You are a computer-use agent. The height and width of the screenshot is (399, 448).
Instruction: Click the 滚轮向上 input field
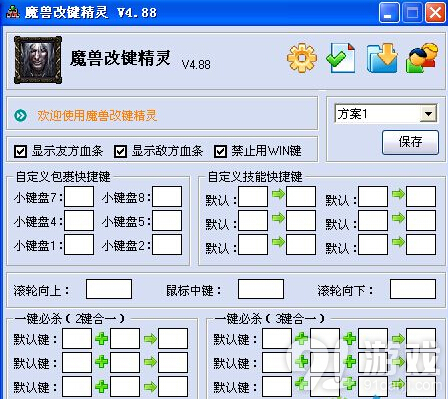pos(109,289)
